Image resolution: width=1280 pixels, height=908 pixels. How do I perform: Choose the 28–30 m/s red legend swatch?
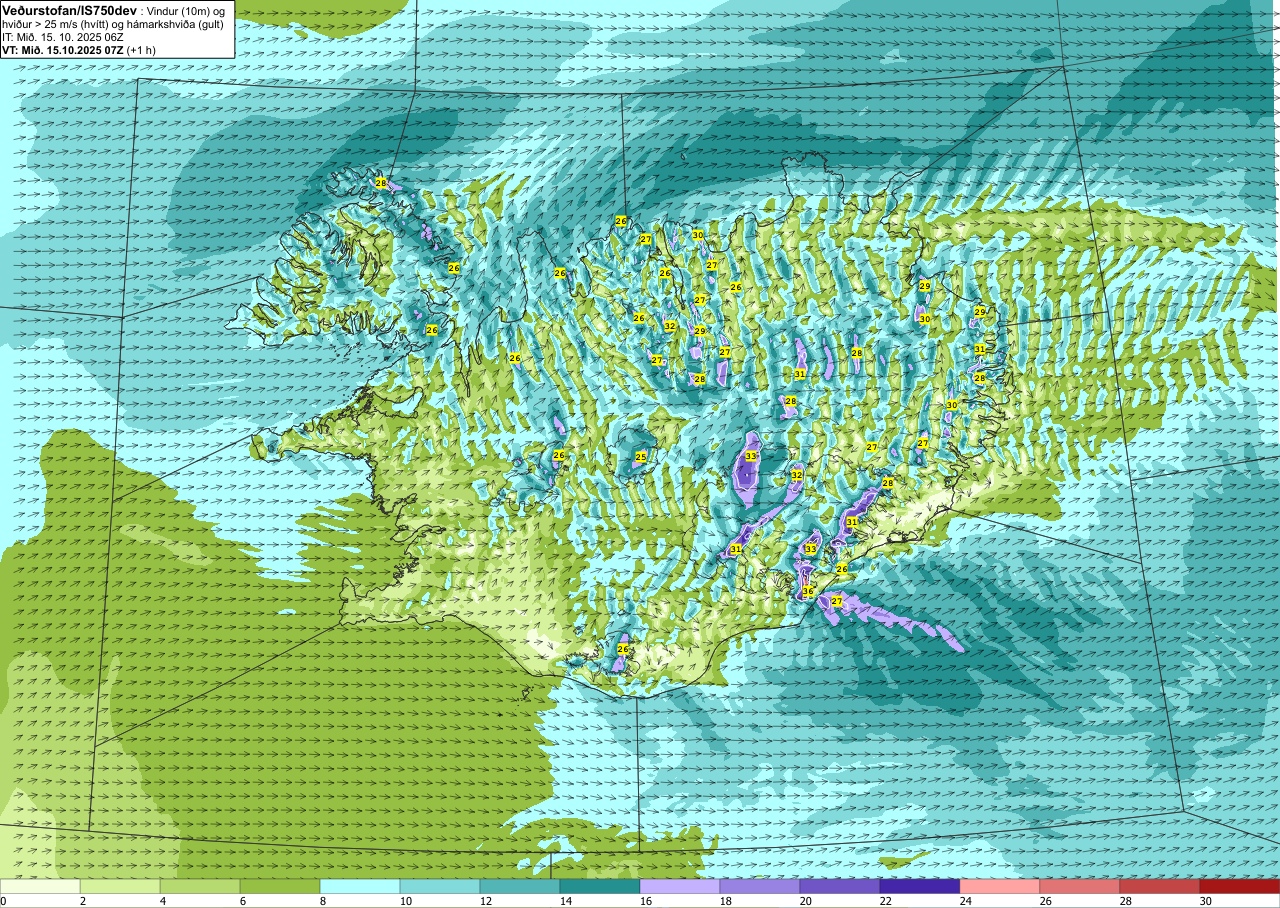(1160, 886)
